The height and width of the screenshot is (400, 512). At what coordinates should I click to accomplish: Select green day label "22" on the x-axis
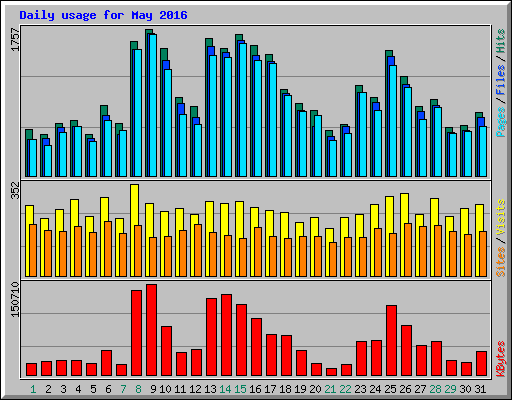(x=345, y=389)
